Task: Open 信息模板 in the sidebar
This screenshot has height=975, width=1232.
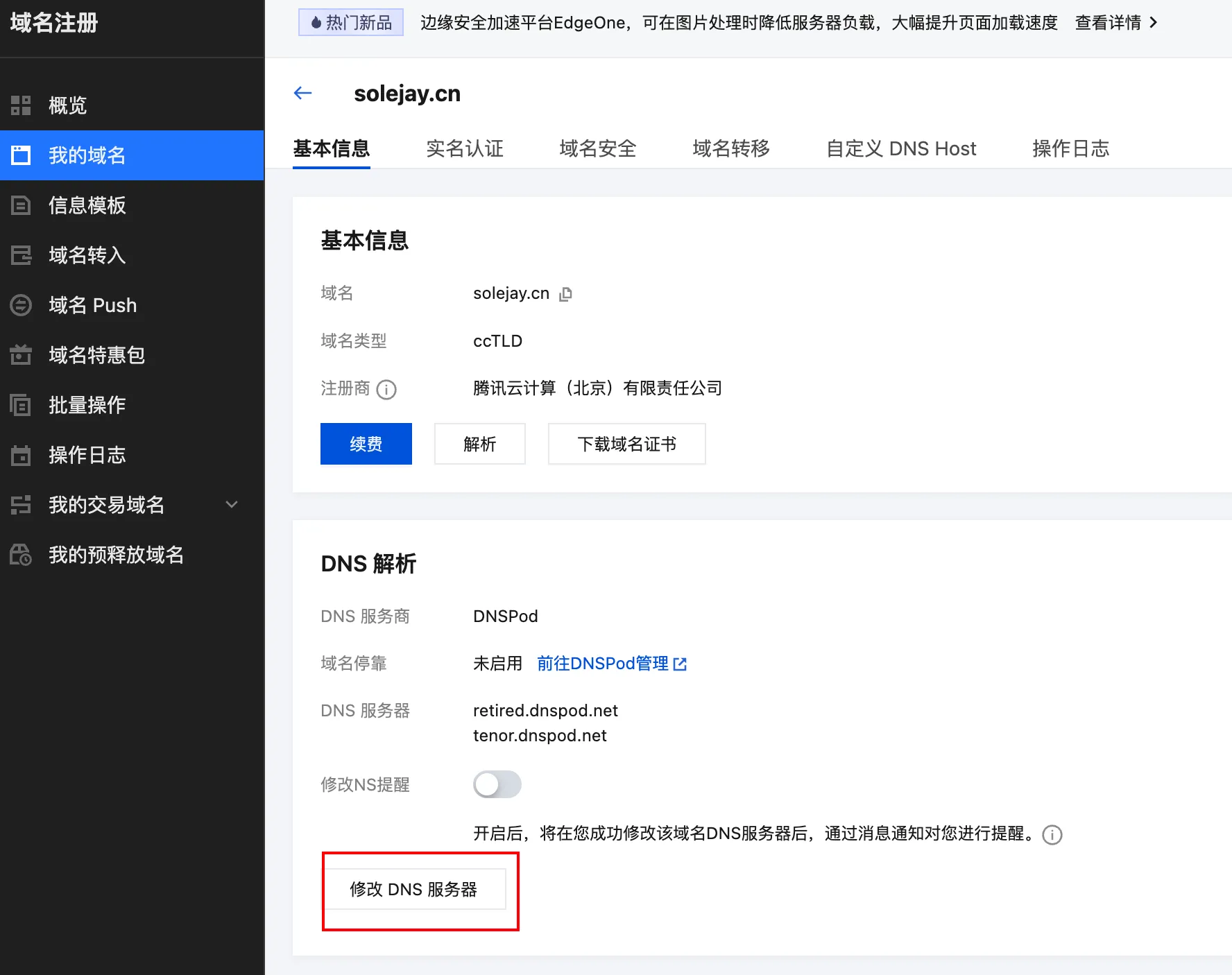Action: 87,205
